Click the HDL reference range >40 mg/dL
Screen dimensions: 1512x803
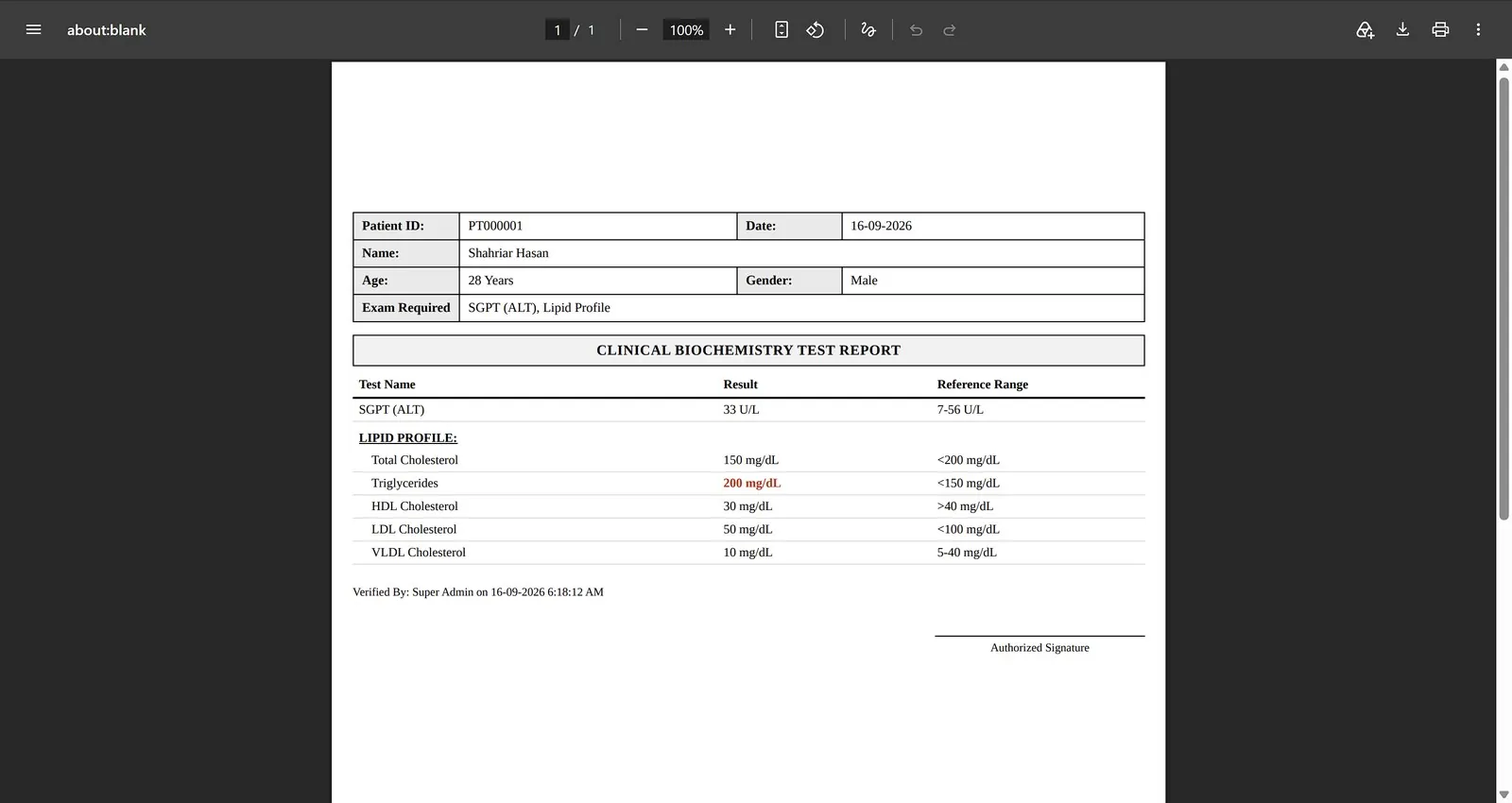point(965,506)
